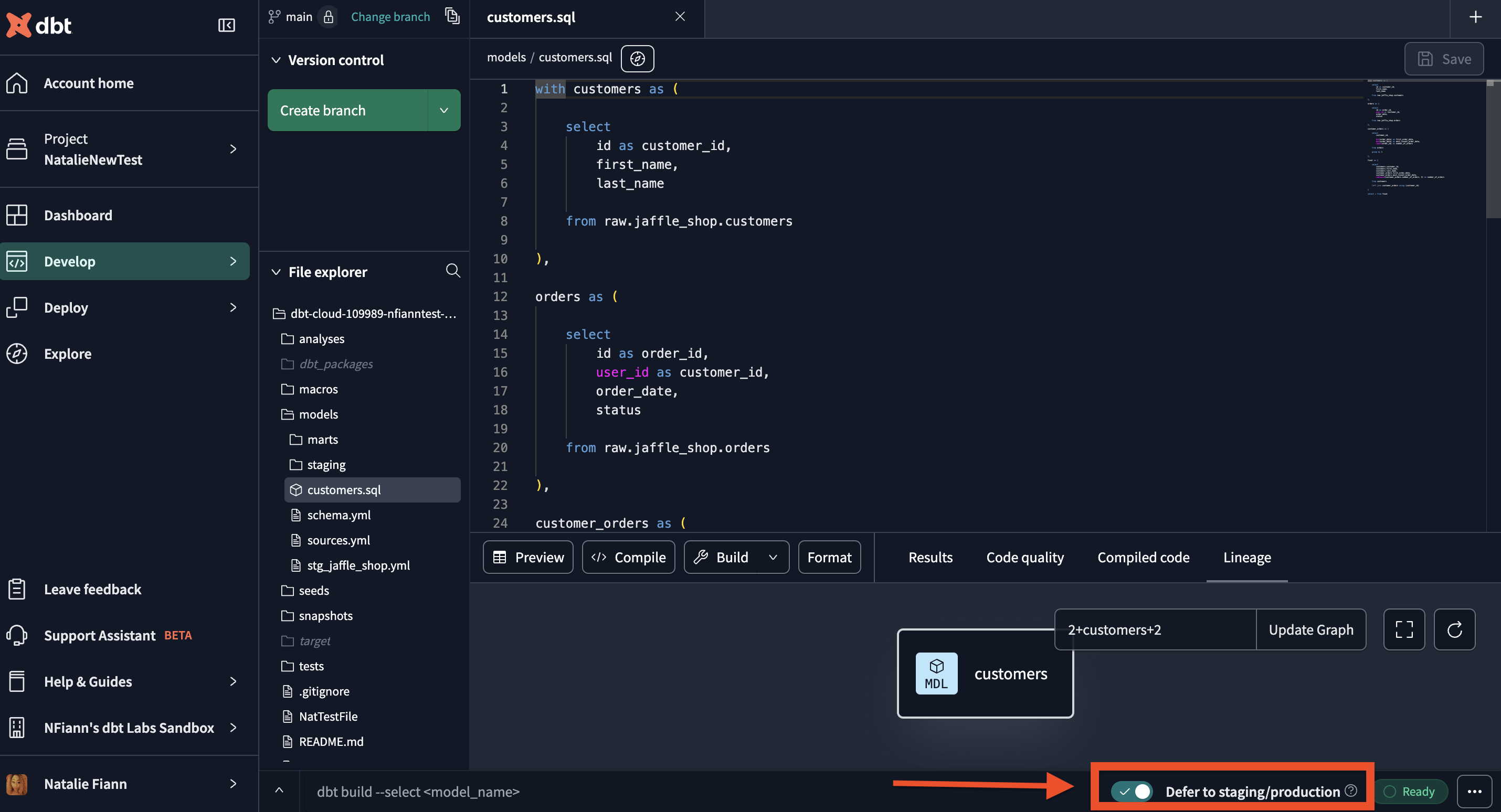This screenshot has height=812, width=1501.
Task: Expand the marts folder
Action: 314,439
